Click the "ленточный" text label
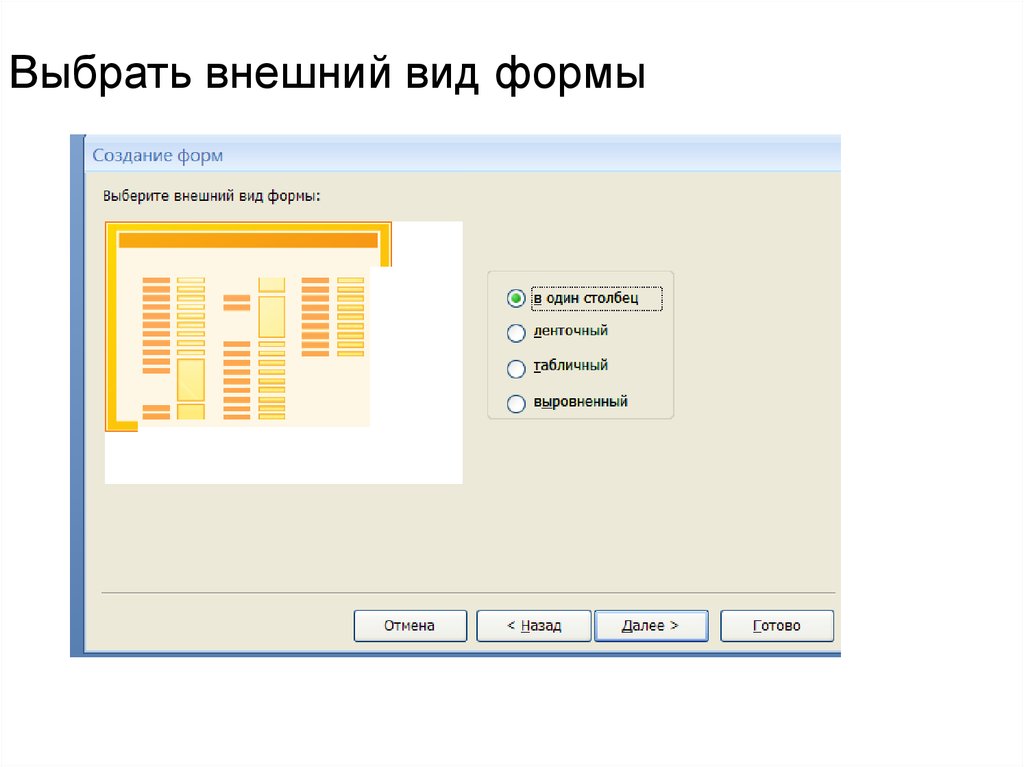Image resolution: width=1024 pixels, height=767 pixels. pyautogui.click(x=570, y=331)
